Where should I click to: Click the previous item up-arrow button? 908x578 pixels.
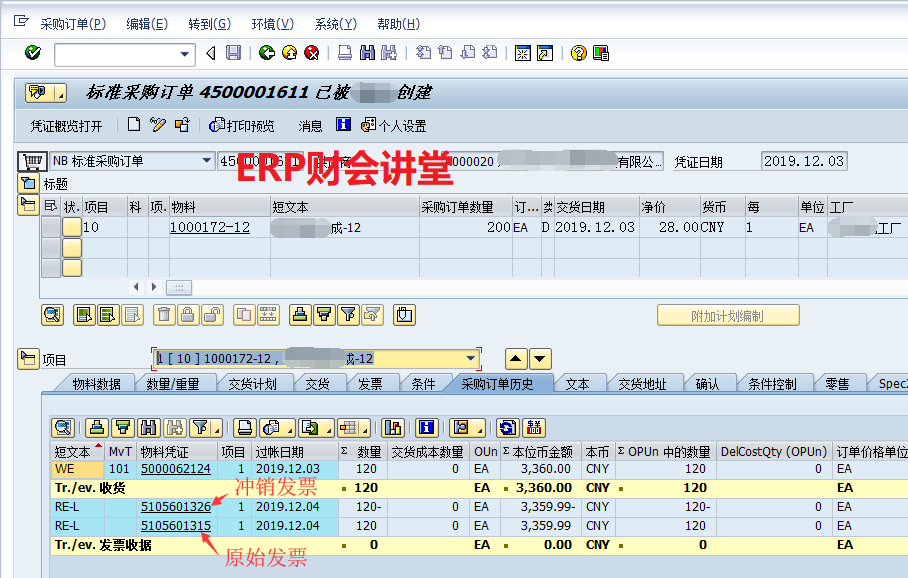515,359
